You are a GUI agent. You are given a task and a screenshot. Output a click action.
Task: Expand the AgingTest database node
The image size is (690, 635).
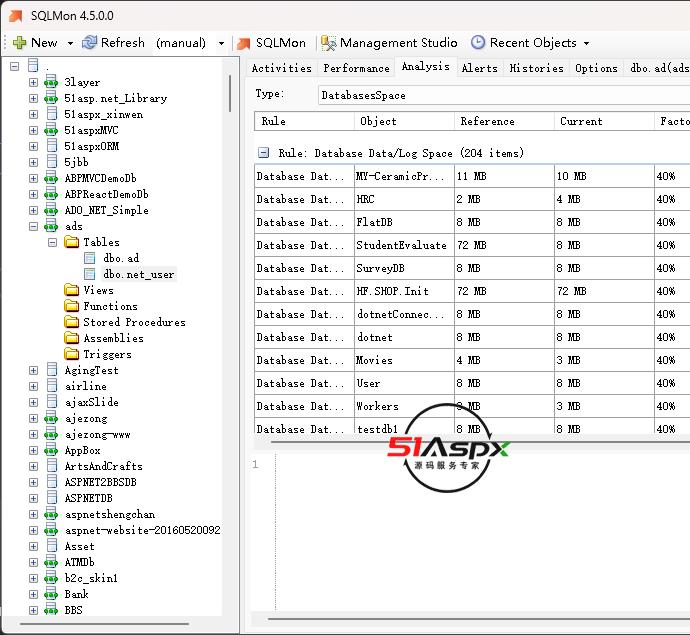[33, 370]
